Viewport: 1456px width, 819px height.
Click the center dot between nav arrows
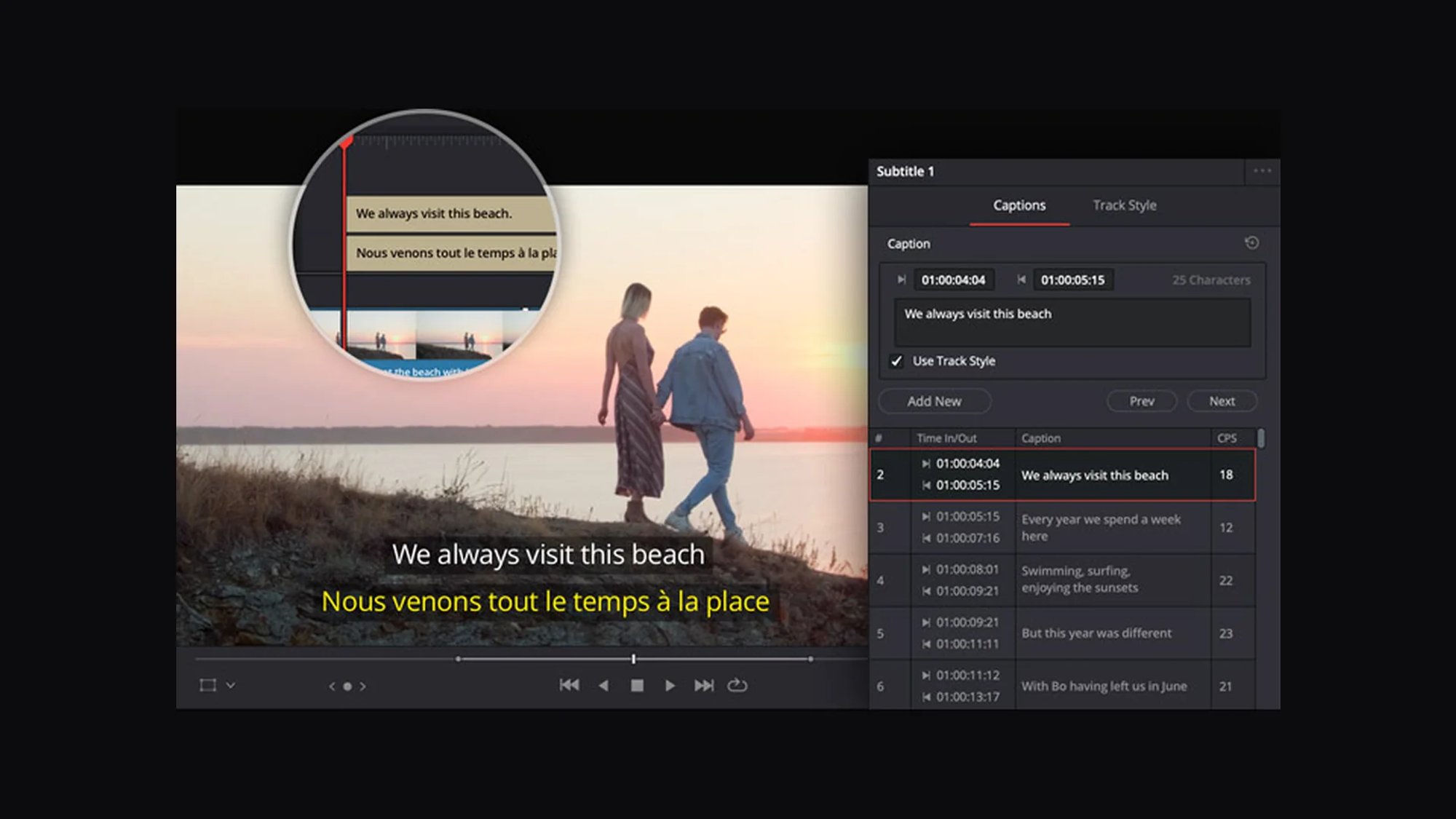tap(347, 686)
